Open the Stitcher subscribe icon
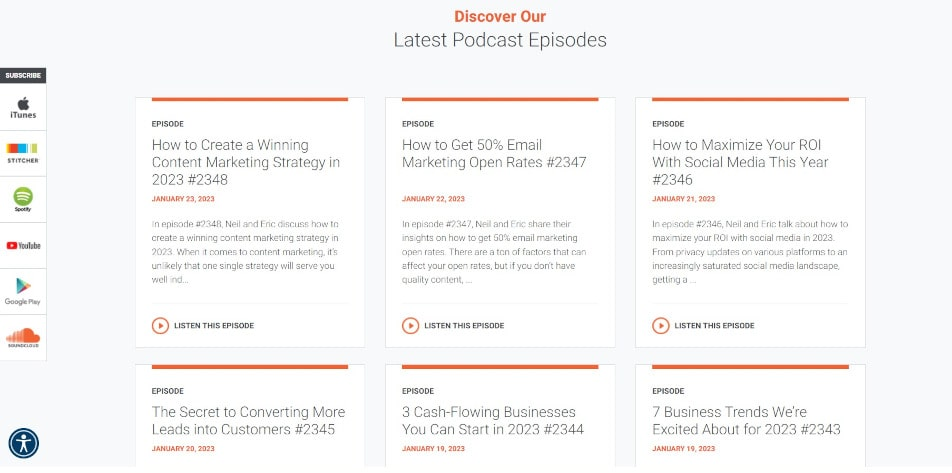The width and height of the screenshot is (952, 473). pyautogui.click(x=23, y=153)
